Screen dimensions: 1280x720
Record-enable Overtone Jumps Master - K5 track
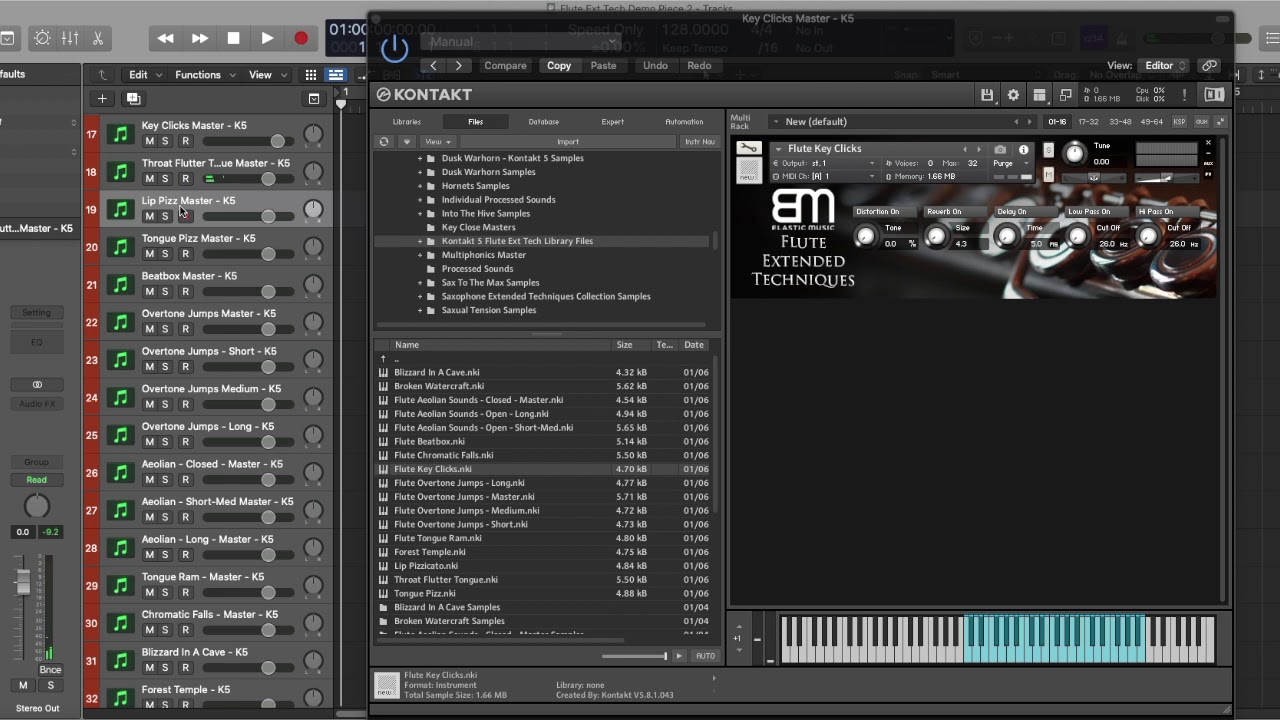coord(185,329)
